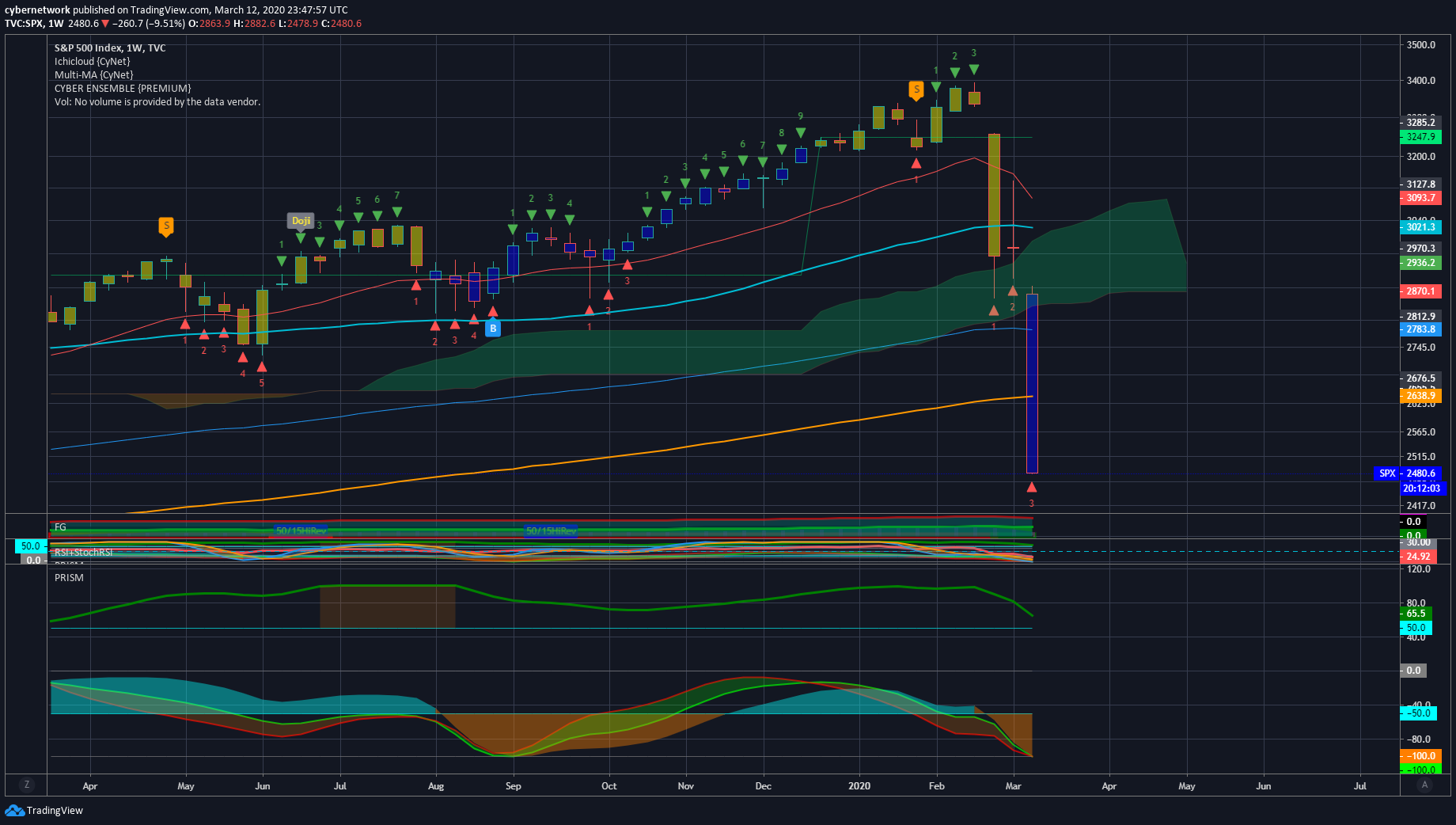The height and width of the screenshot is (825, 1456).
Task: Click the cybernetwork publisher name in header
Action: click(37, 10)
